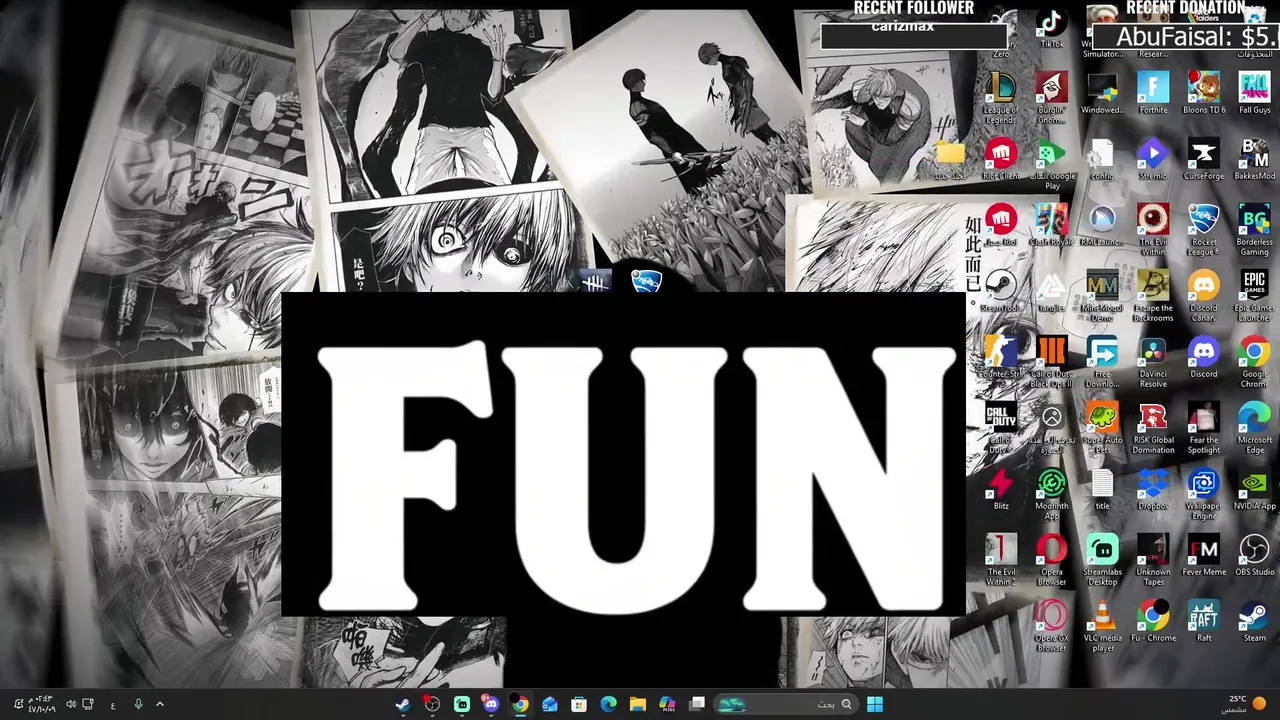Launch Epic Games Launcher shortcut

click(x=1254, y=296)
